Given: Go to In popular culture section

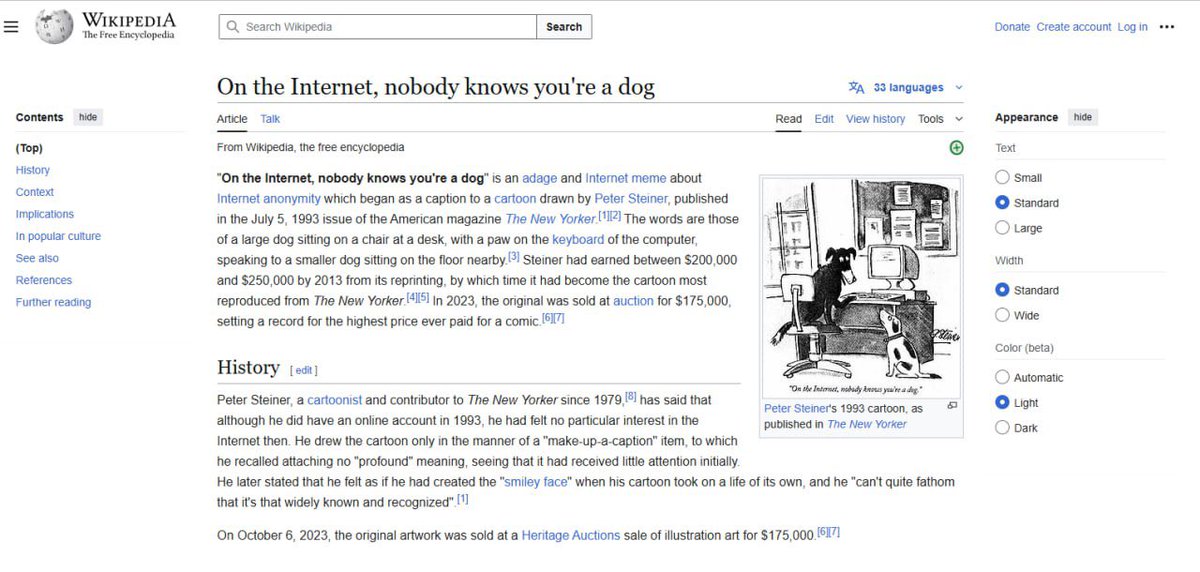Looking at the screenshot, I should pyautogui.click(x=58, y=236).
